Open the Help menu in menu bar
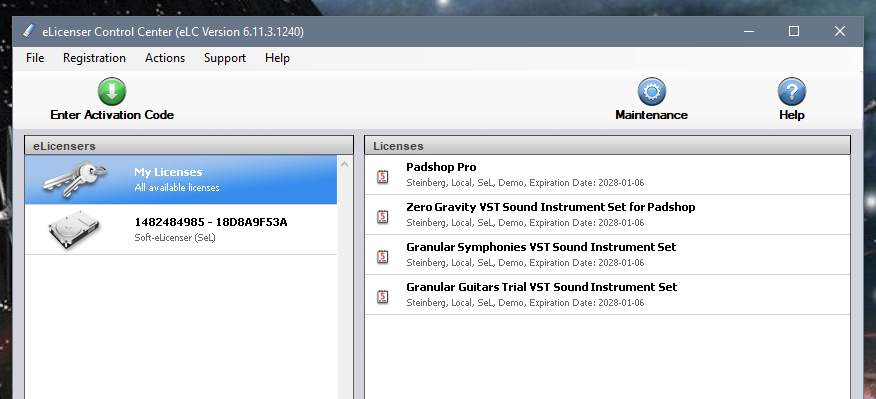 pos(277,58)
